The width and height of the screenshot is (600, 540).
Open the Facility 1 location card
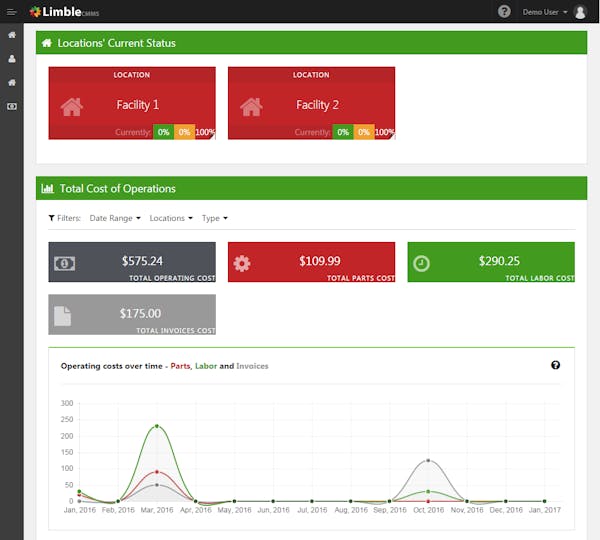(x=132, y=103)
